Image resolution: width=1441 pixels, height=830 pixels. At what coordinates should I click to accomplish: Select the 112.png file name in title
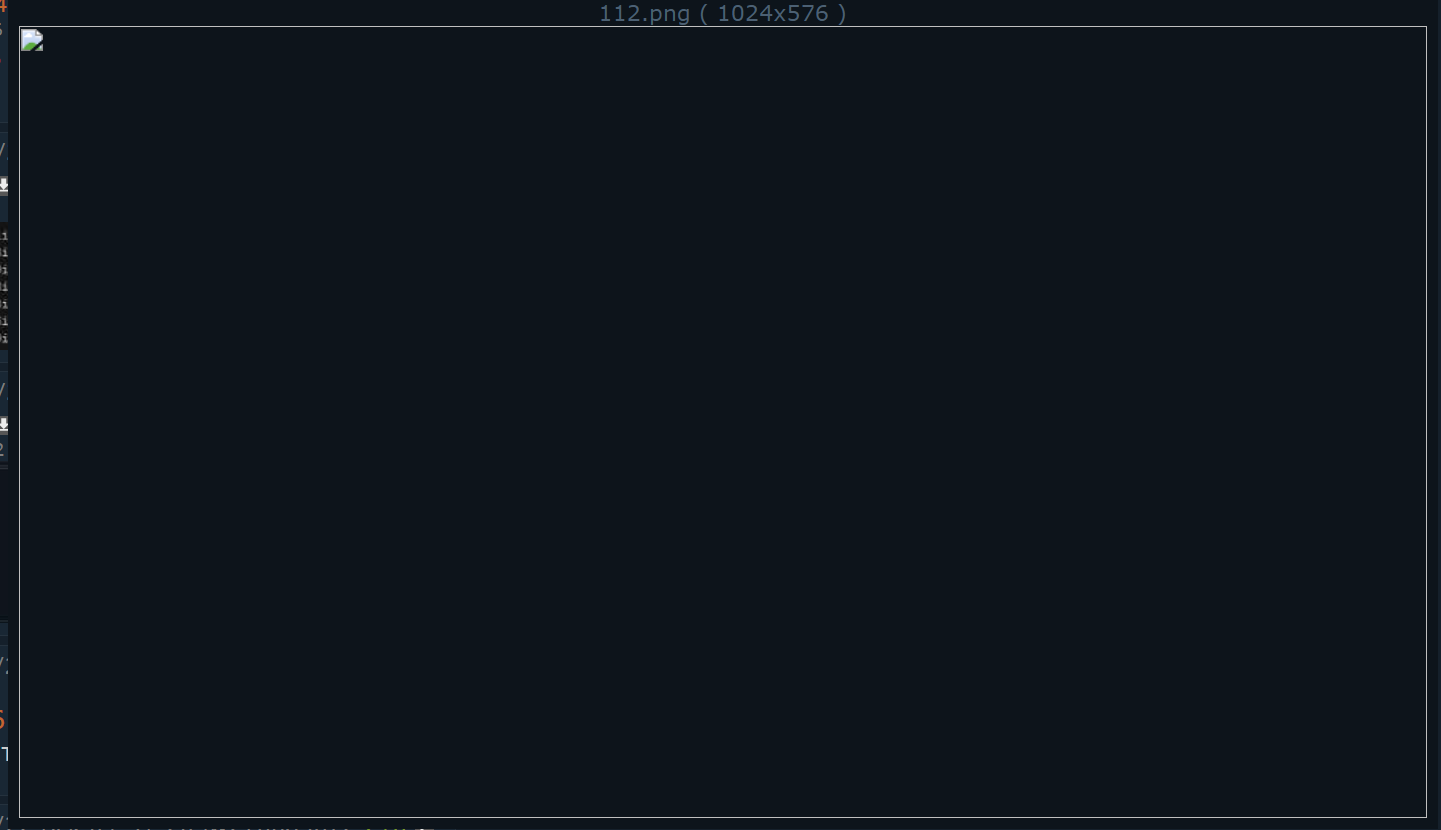pos(644,13)
